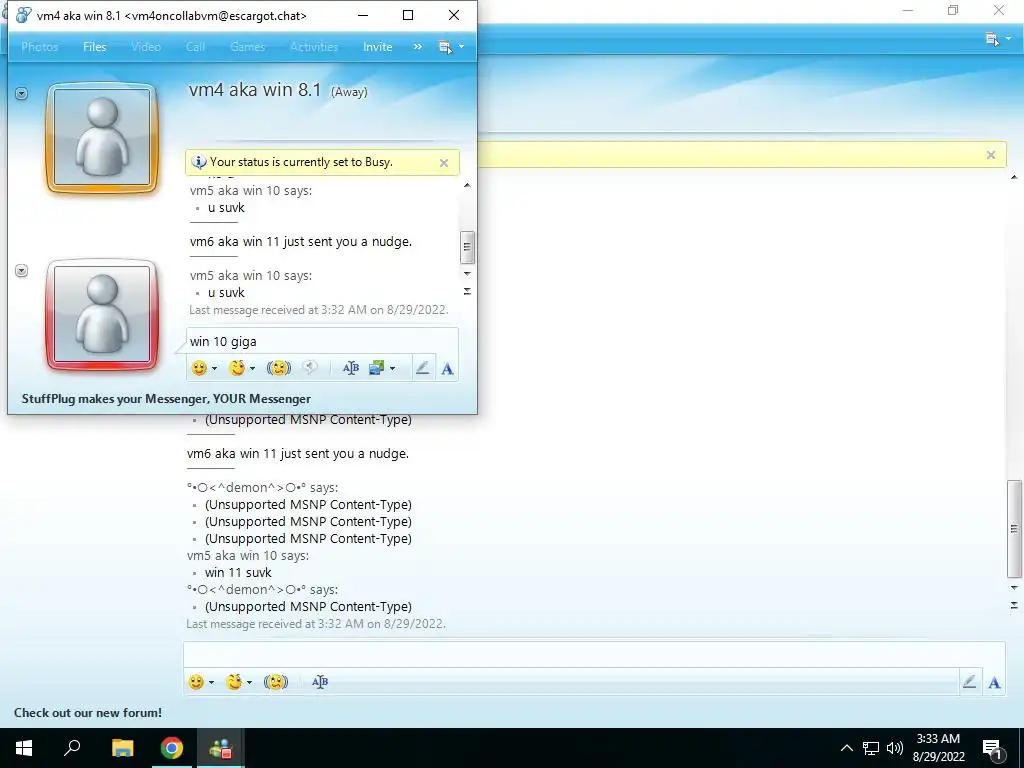Viewport: 1024px width, 768px height.
Task: Open network icon in system tray
Action: pyautogui.click(x=871, y=748)
